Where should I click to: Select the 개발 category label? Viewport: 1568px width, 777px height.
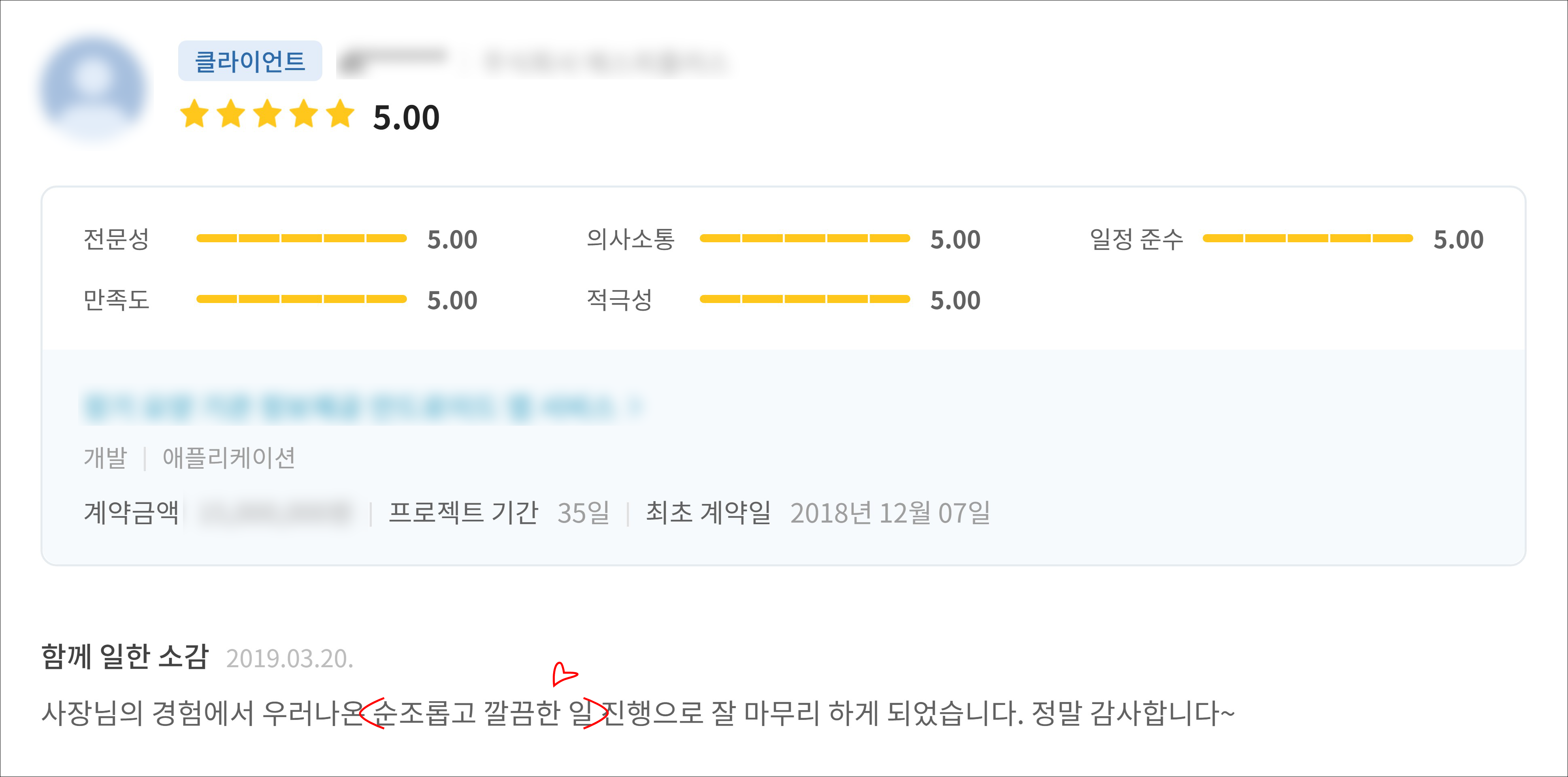pos(105,458)
